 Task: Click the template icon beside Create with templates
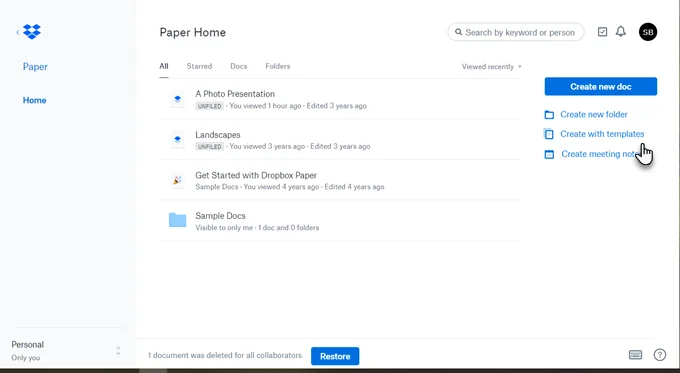pos(549,134)
